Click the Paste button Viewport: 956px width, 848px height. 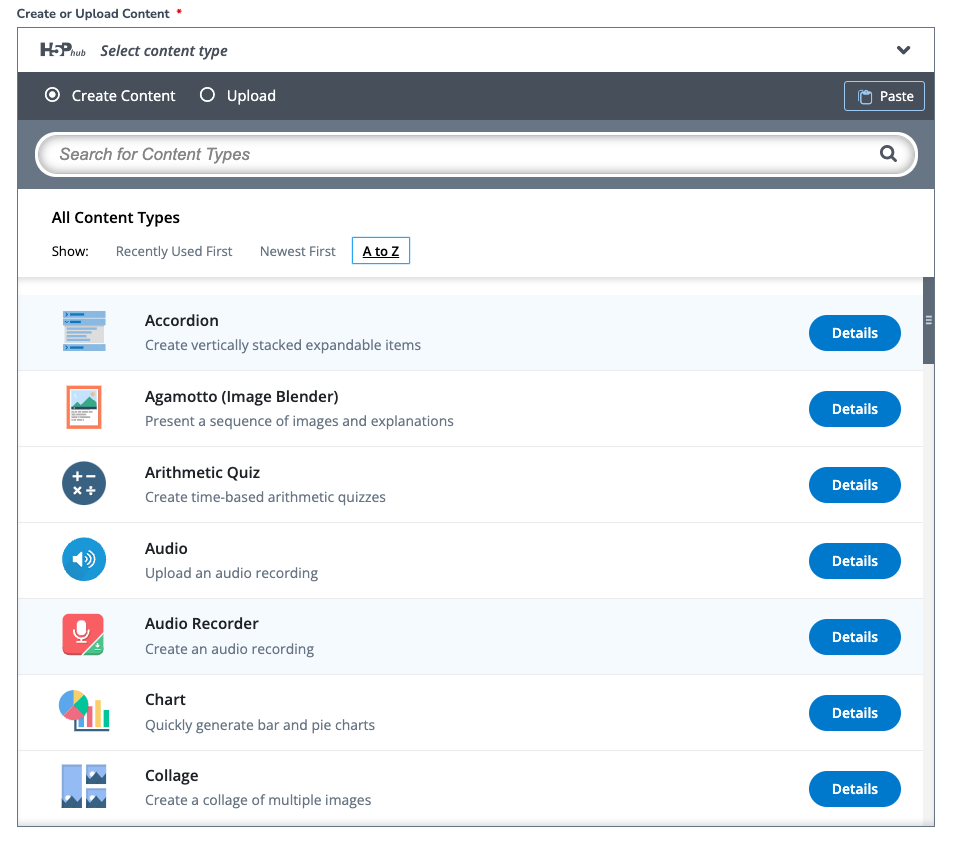tap(884, 96)
